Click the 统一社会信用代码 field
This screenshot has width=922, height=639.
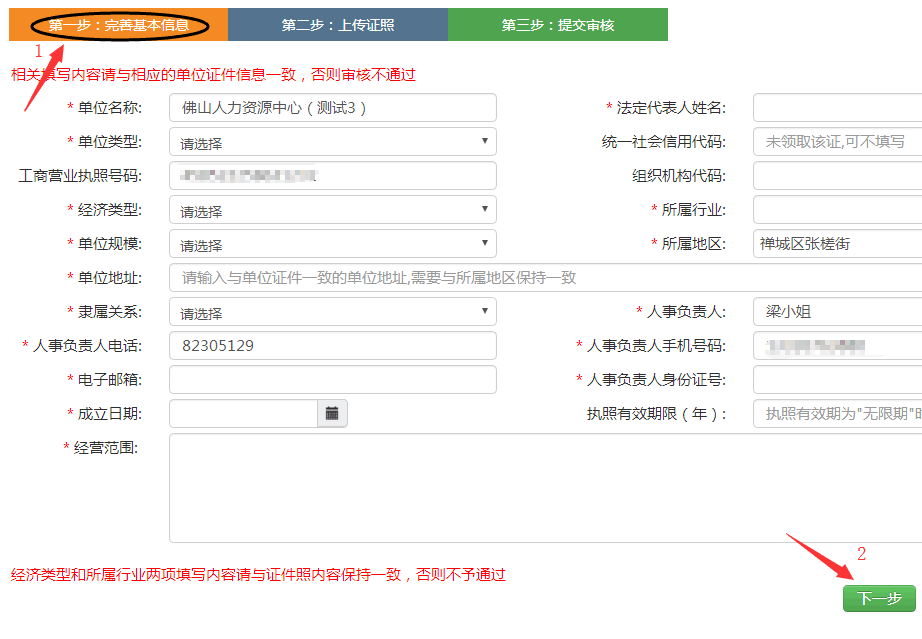click(837, 142)
